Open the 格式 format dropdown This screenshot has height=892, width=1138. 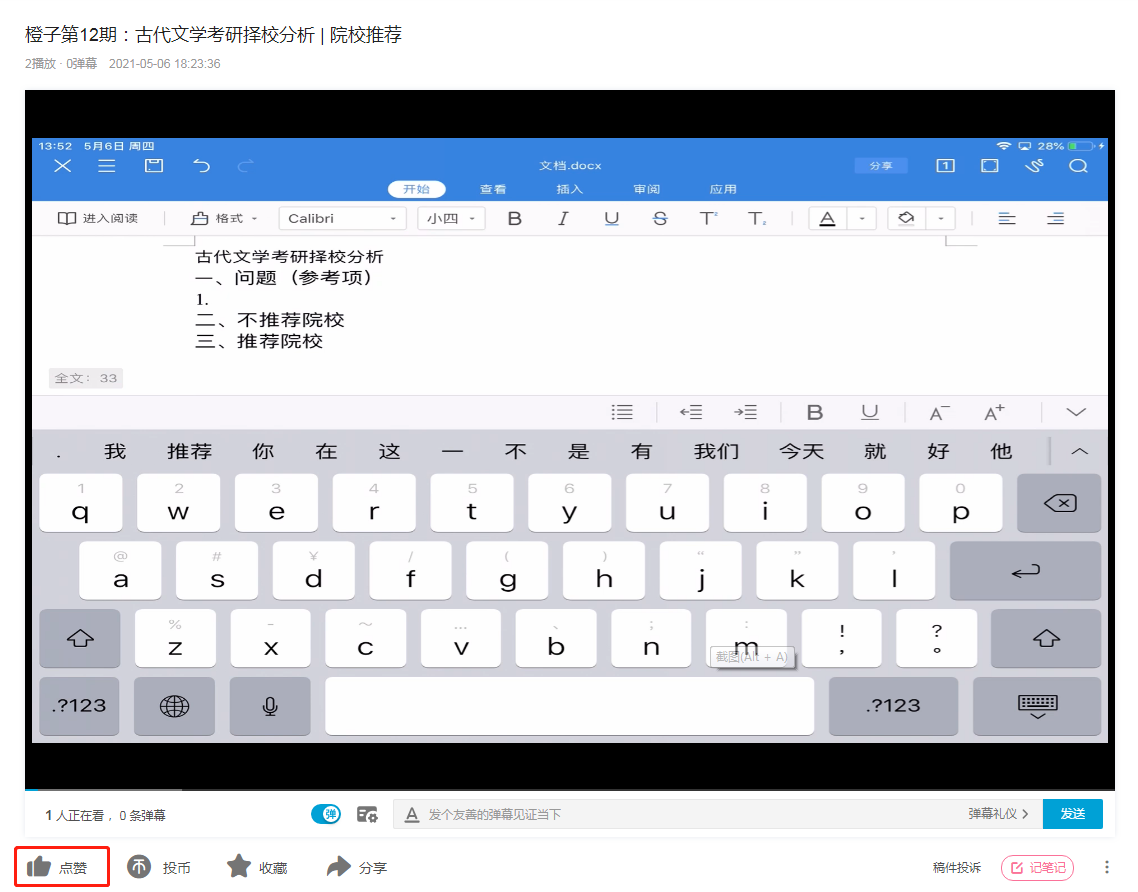[x=224, y=218]
